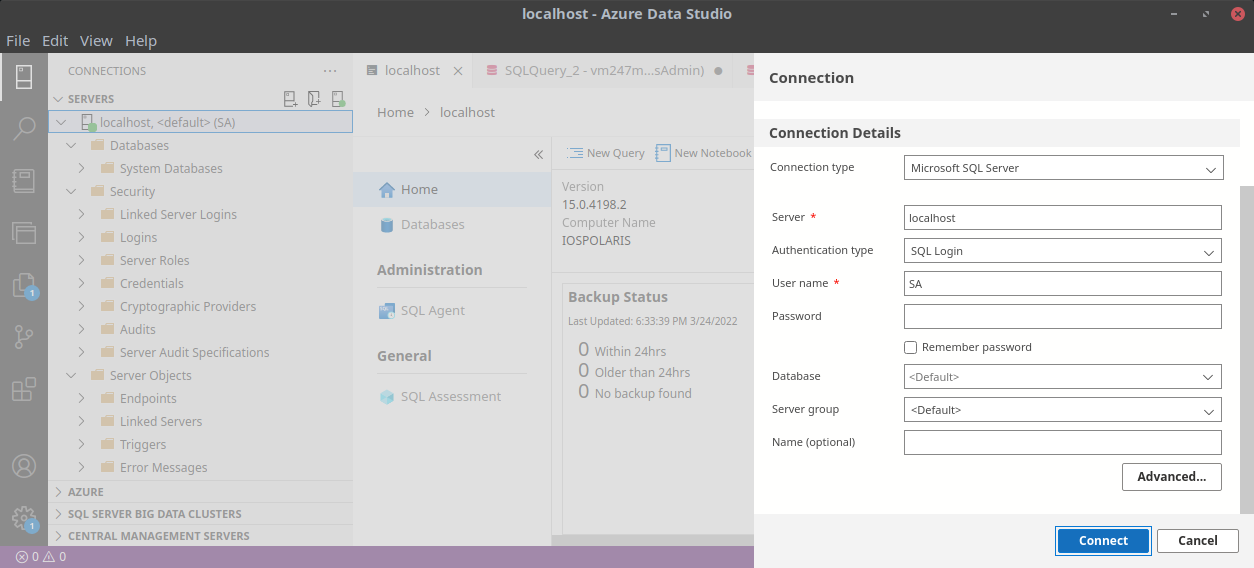Click the New Notebook toolbar button
Image resolution: width=1254 pixels, height=568 pixels.
[703, 153]
